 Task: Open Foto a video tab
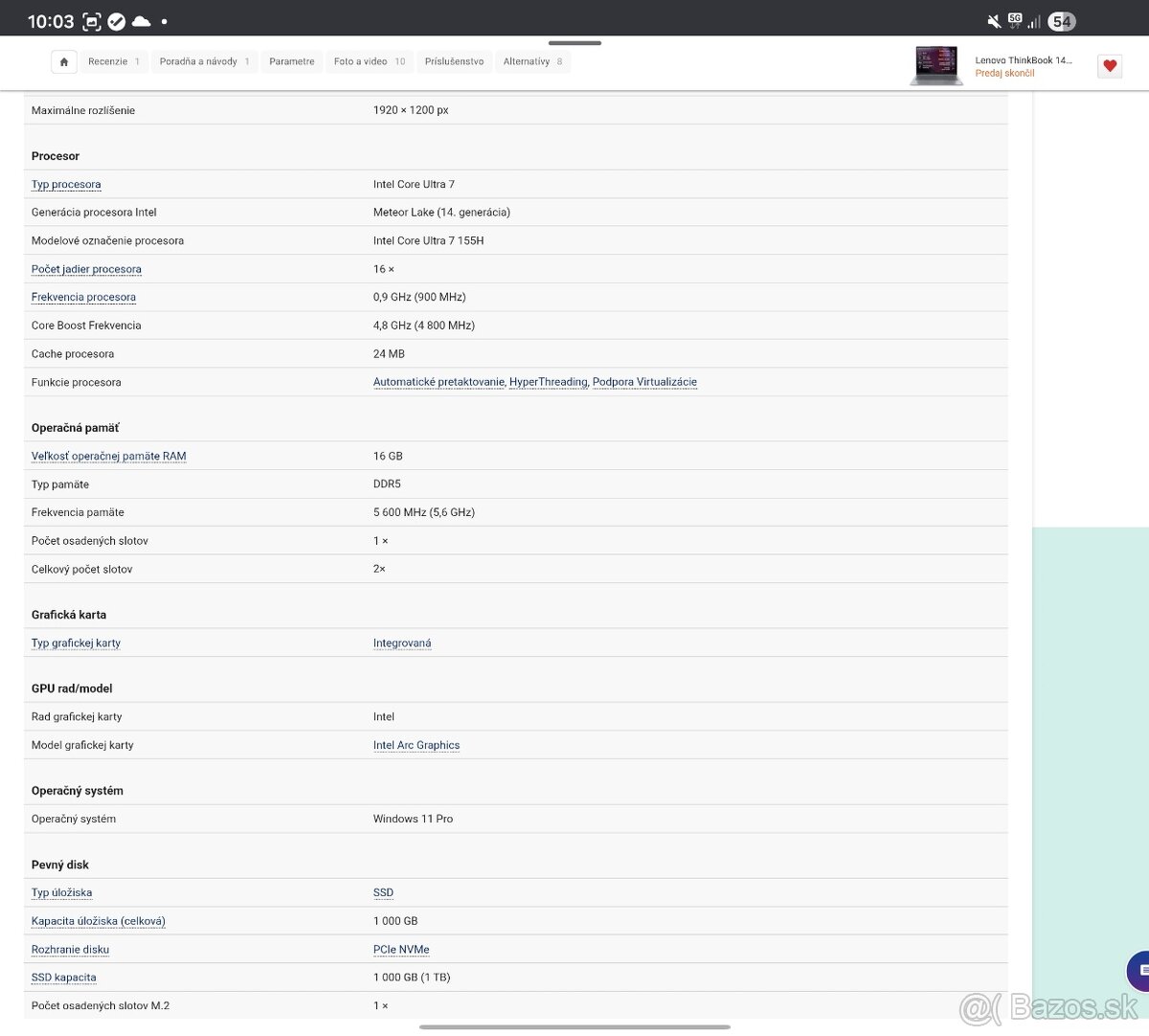[369, 61]
